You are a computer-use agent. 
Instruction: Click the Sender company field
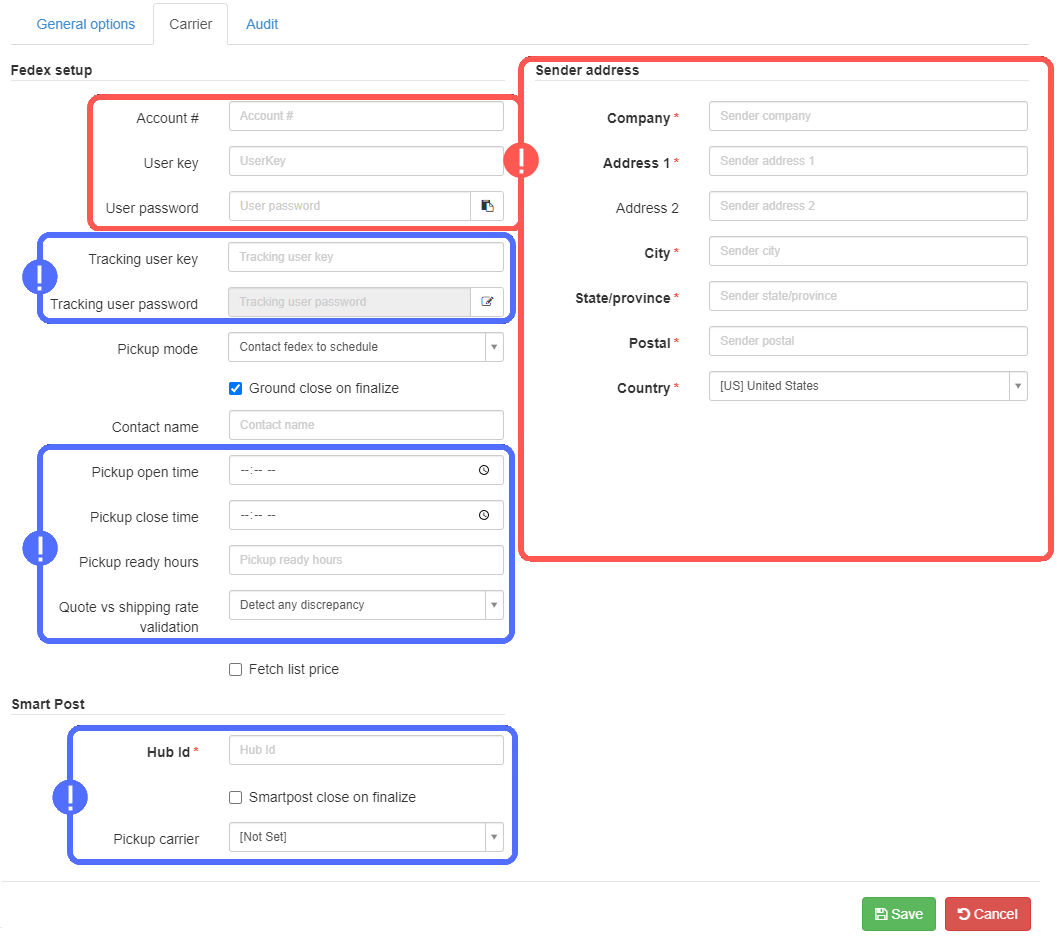[868, 116]
